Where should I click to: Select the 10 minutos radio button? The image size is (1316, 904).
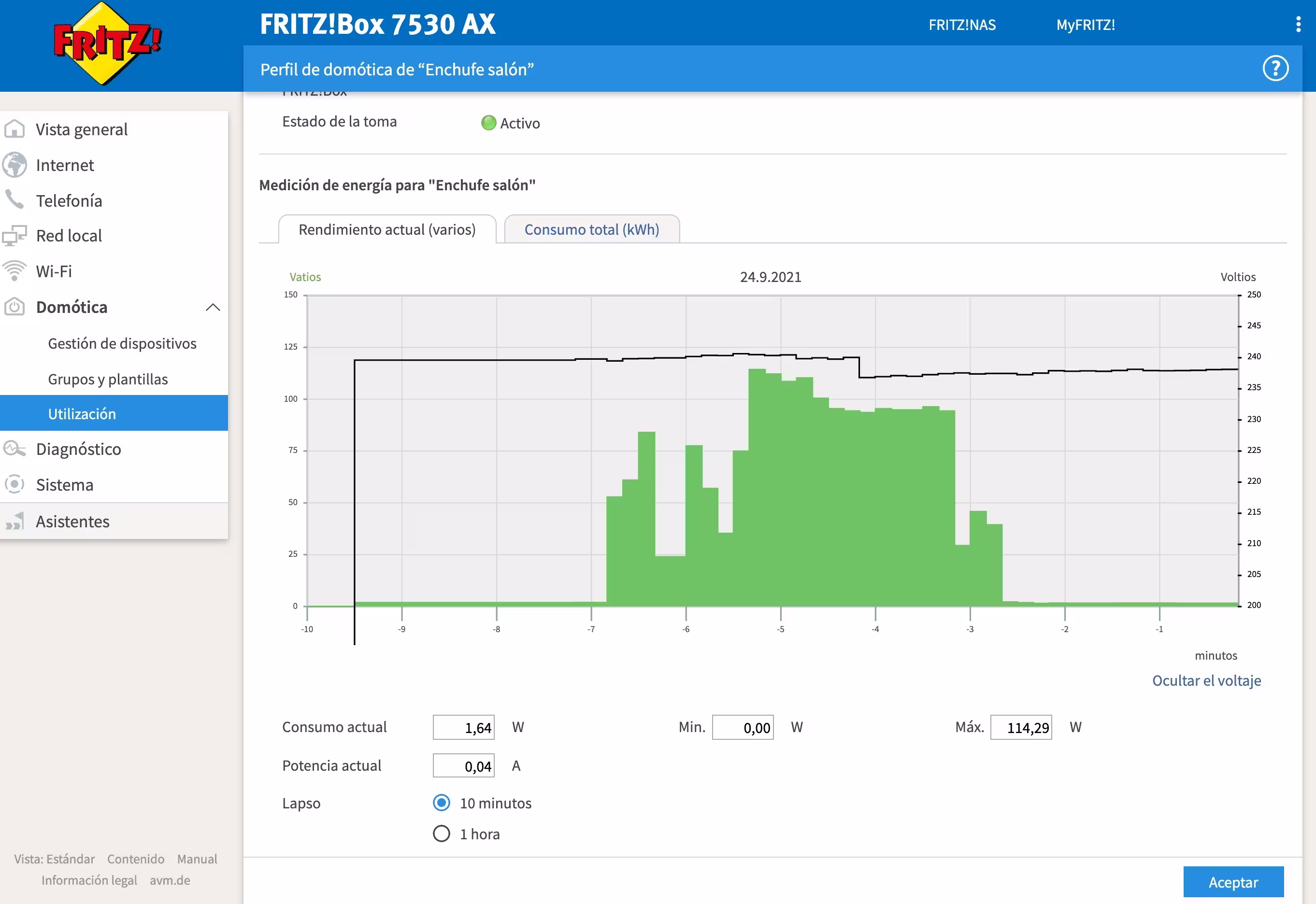pyautogui.click(x=441, y=803)
